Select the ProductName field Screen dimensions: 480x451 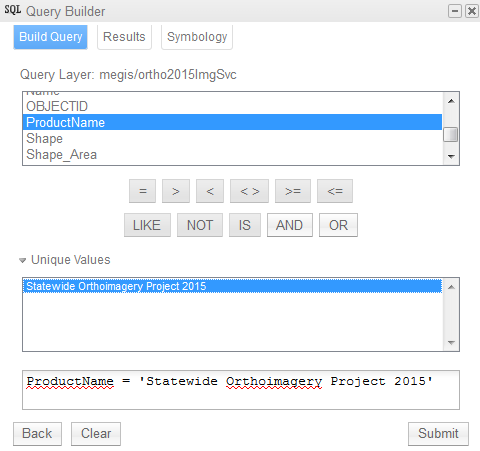(232, 122)
